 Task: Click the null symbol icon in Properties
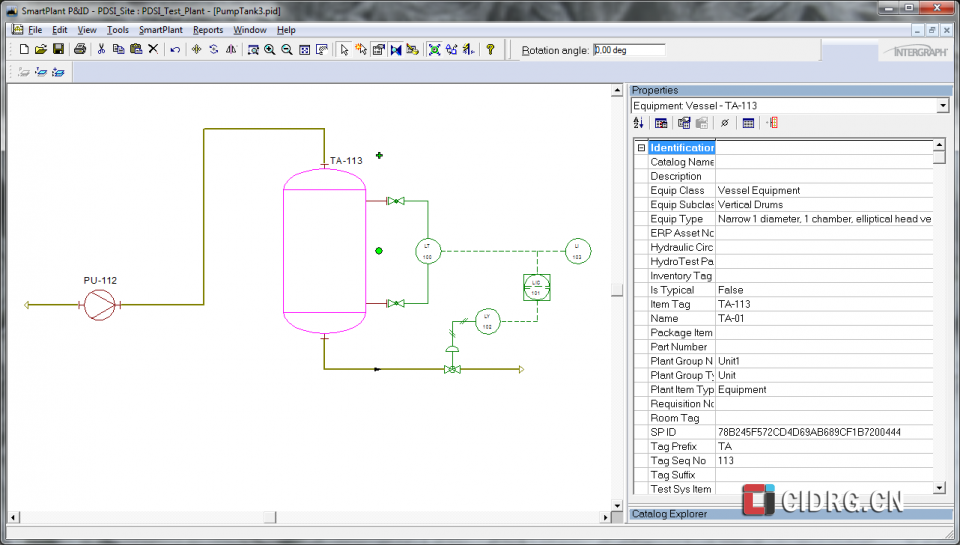pyautogui.click(x=725, y=123)
